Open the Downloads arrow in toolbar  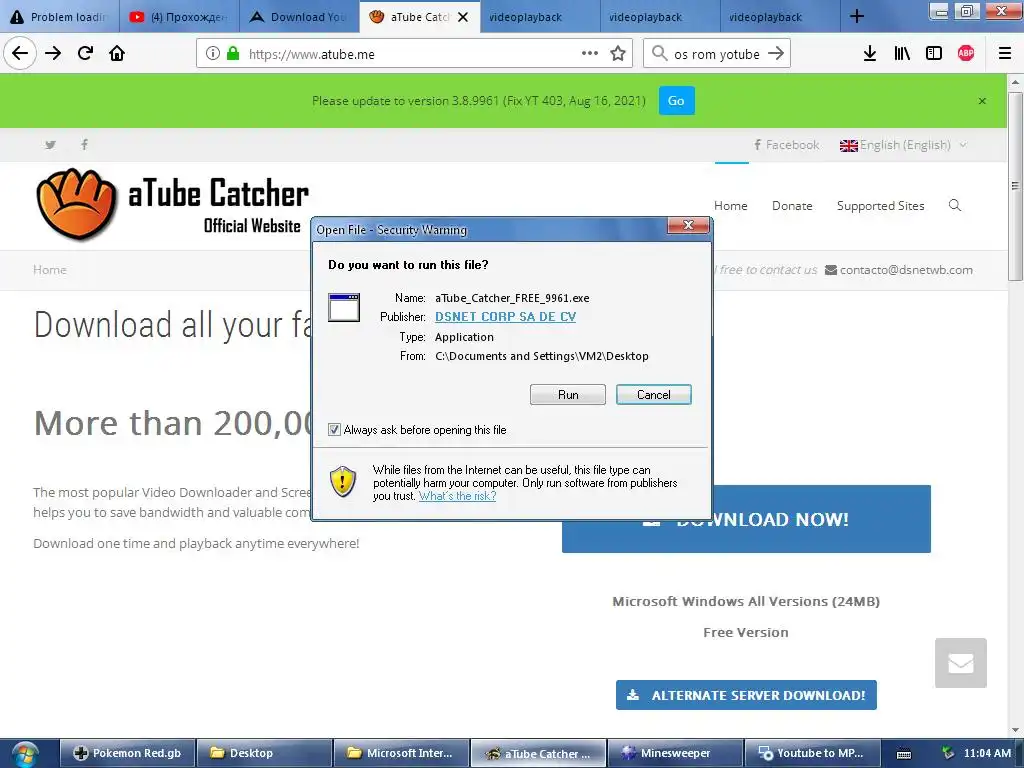click(x=870, y=54)
